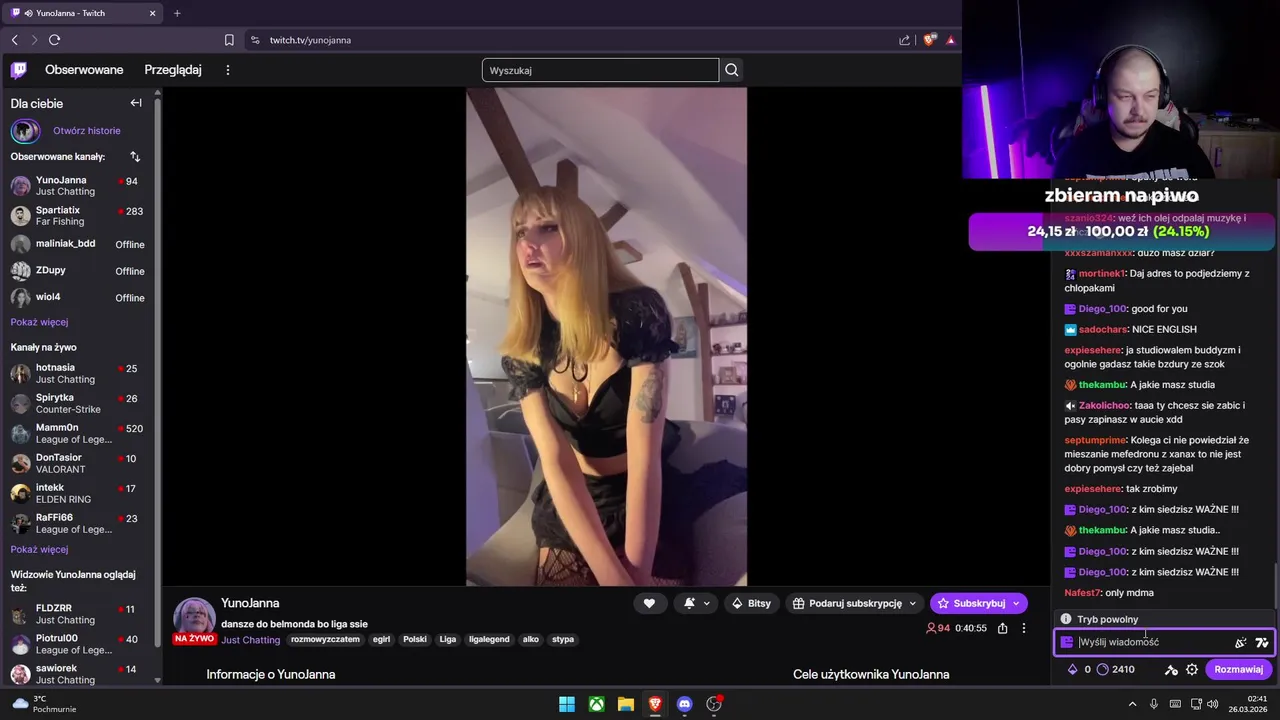Viewport: 1280px width, 720px height.
Task: Click the 7TV emote icon in chat
Action: (1262, 642)
